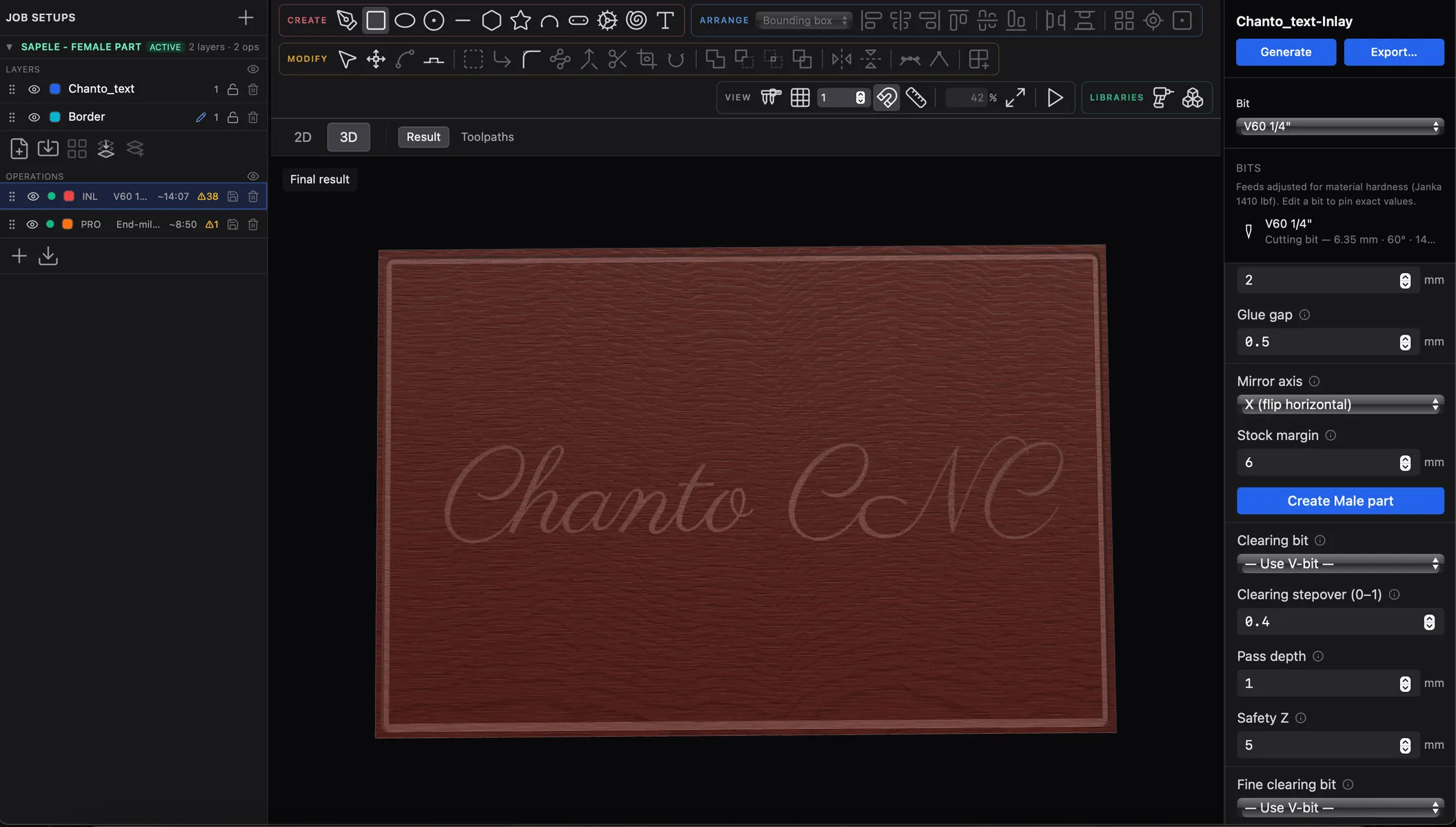Screen dimensions: 1456x827
Task: Click the ruler measure icon
Action: (916, 98)
